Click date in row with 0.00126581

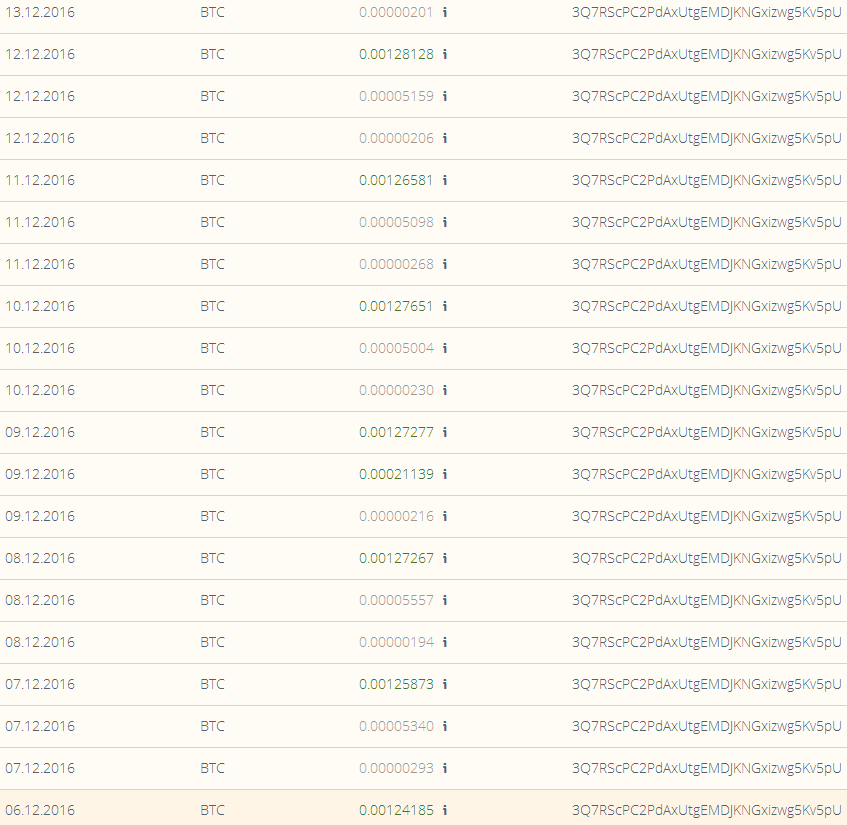pyautogui.click(x=40, y=180)
